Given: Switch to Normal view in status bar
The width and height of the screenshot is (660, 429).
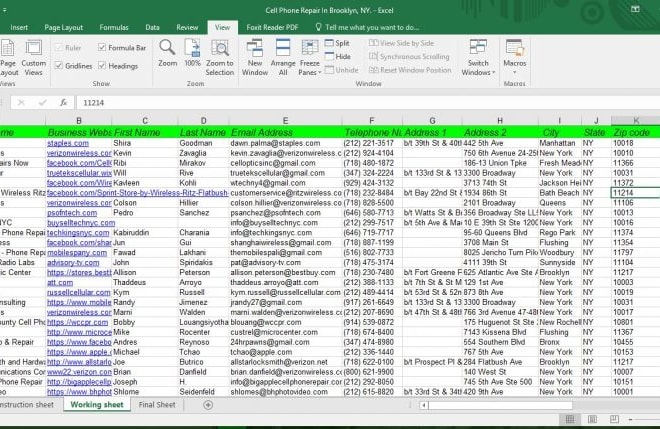Looking at the screenshot, I should click(x=570, y=419).
